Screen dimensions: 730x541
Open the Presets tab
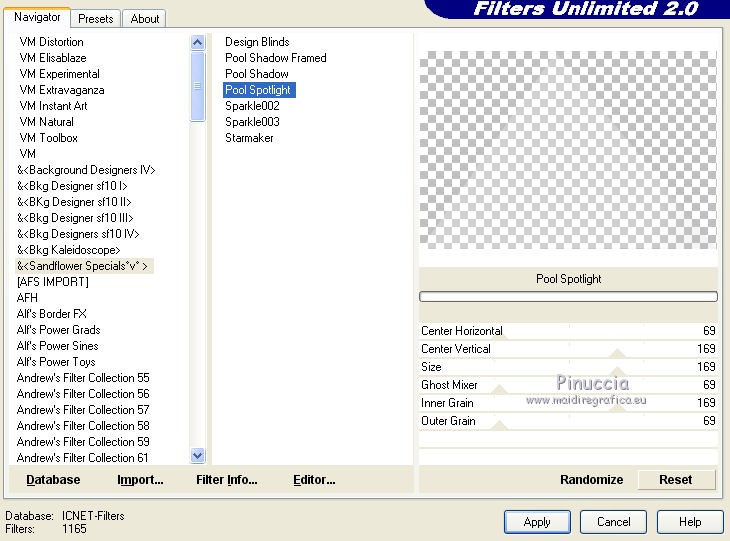(x=95, y=19)
